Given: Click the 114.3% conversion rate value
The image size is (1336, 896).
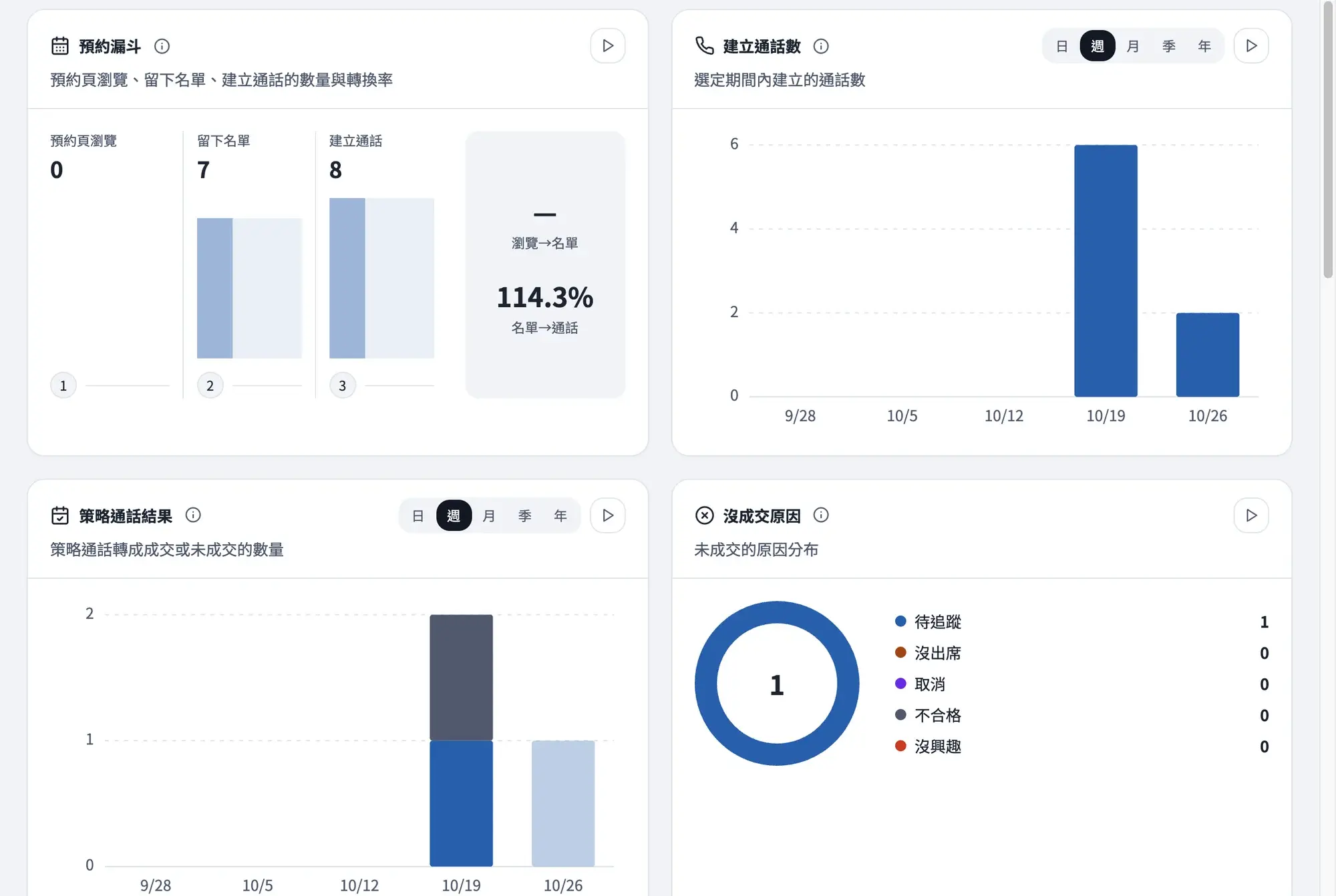Looking at the screenshot, I should click(545, 297).
